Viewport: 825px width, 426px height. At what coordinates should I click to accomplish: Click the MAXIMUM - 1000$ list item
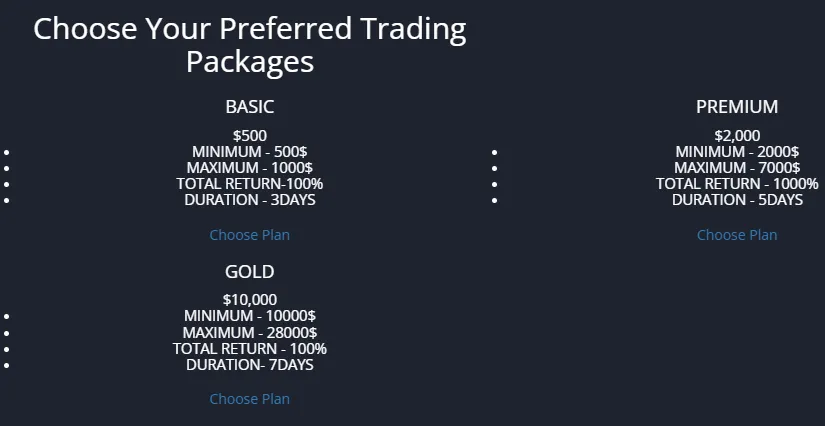click(249, 168)
